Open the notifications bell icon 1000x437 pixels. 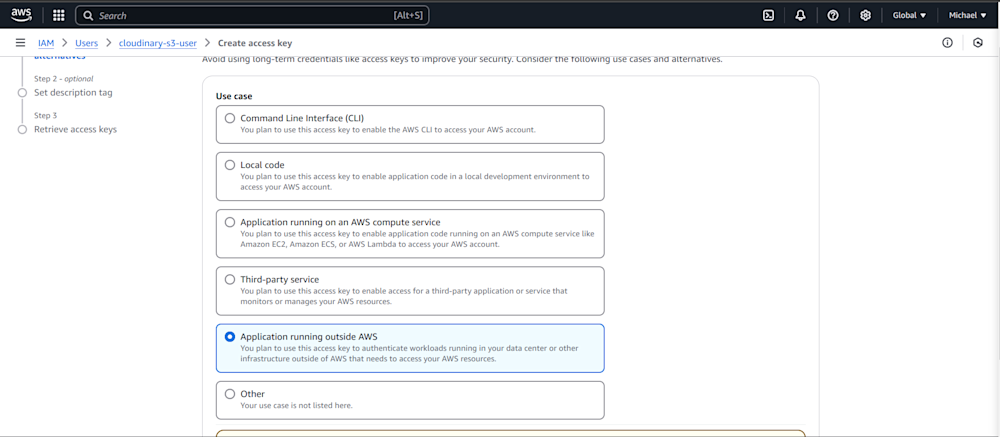pos(800,15)
